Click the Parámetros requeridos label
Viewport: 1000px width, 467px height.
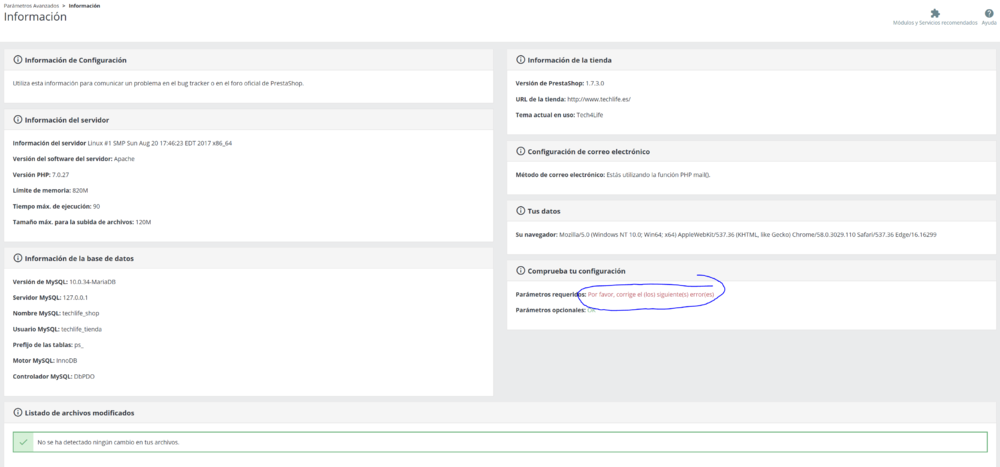click(550, 295)
